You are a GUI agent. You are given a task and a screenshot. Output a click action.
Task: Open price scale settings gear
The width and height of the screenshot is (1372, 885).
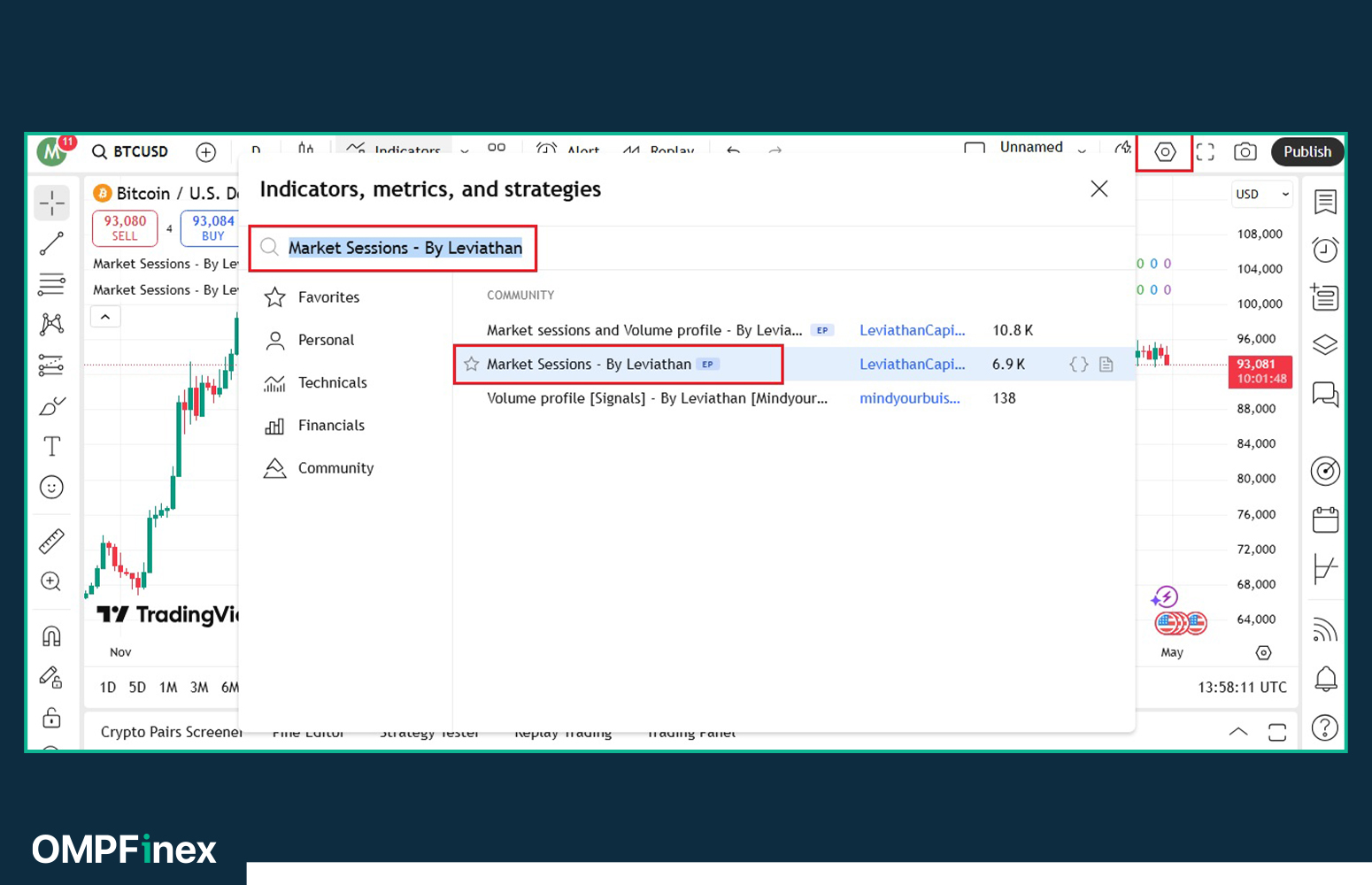point(1263,652)
